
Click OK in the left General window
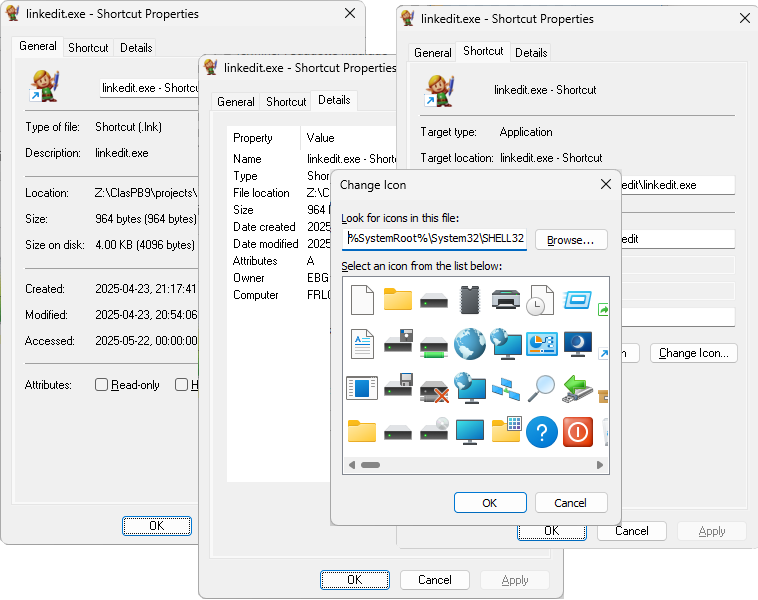pyautogui.click(x=157, y=526)
